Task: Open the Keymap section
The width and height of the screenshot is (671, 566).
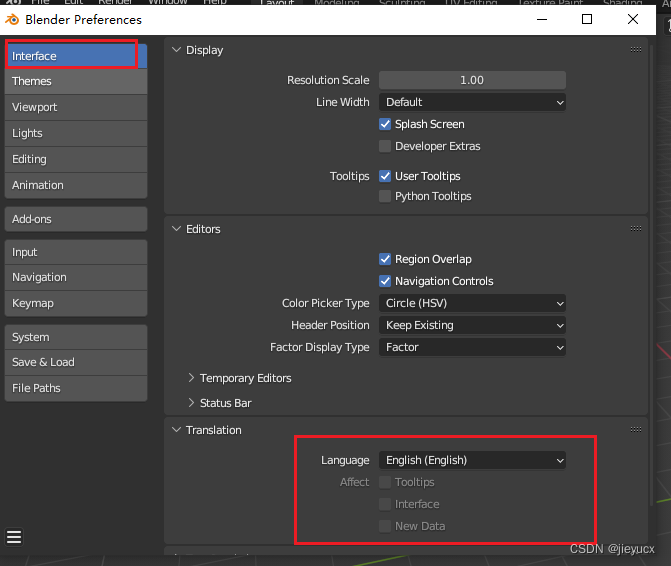Action: tap(76, 303)
